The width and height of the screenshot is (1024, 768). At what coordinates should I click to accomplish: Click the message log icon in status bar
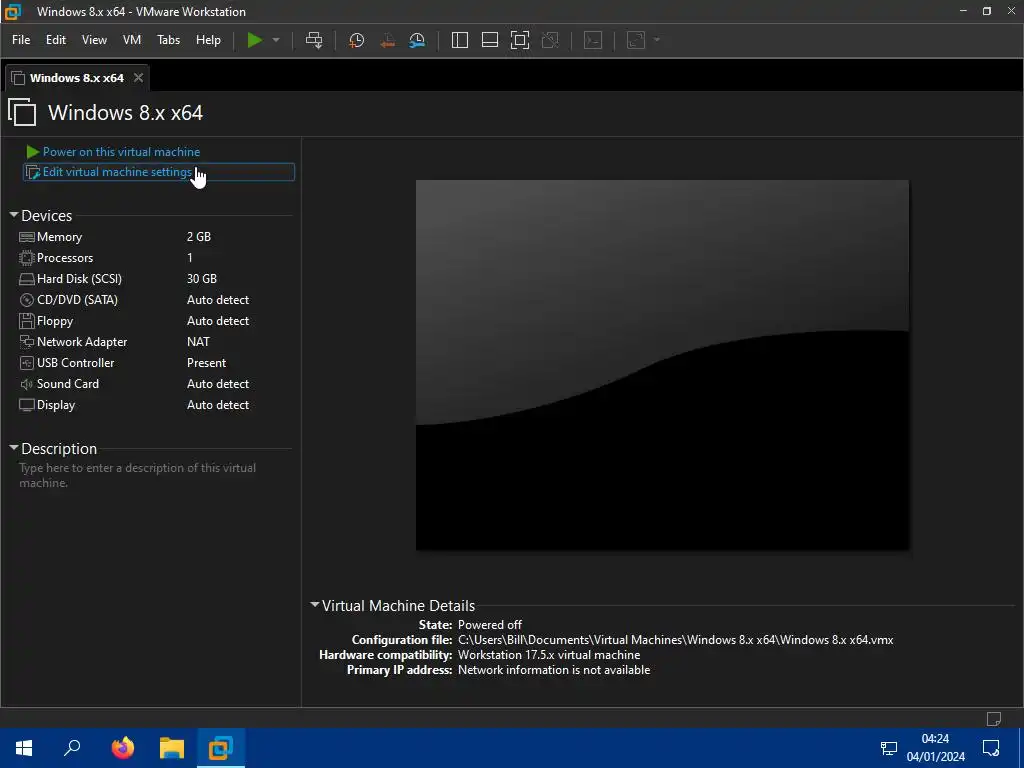click(x=994, y=718)
